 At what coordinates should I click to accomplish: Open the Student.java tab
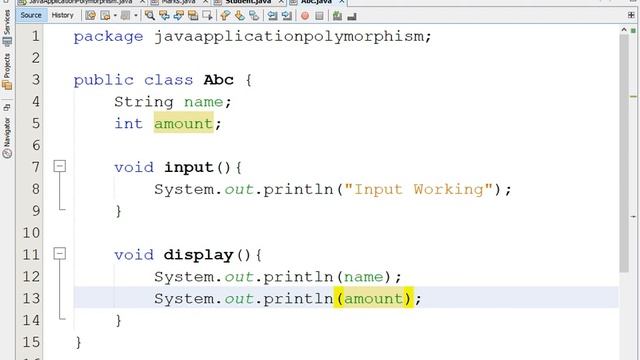(248, 2)
